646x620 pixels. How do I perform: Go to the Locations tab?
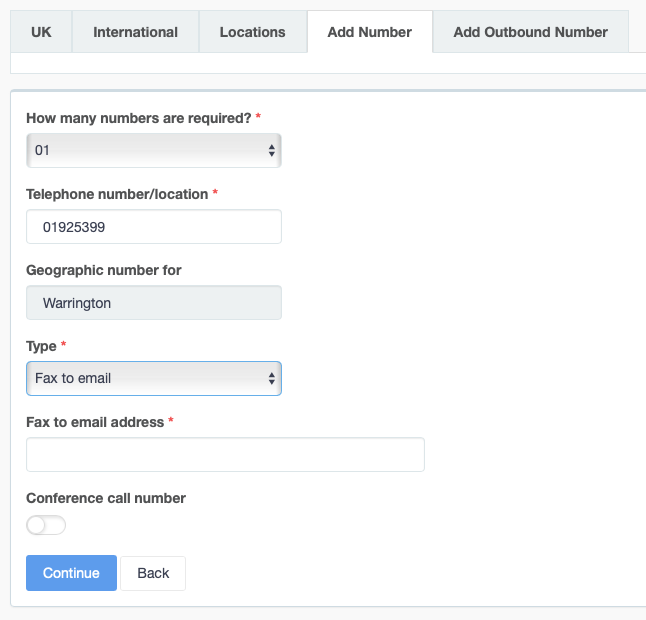tap(252, 32)
